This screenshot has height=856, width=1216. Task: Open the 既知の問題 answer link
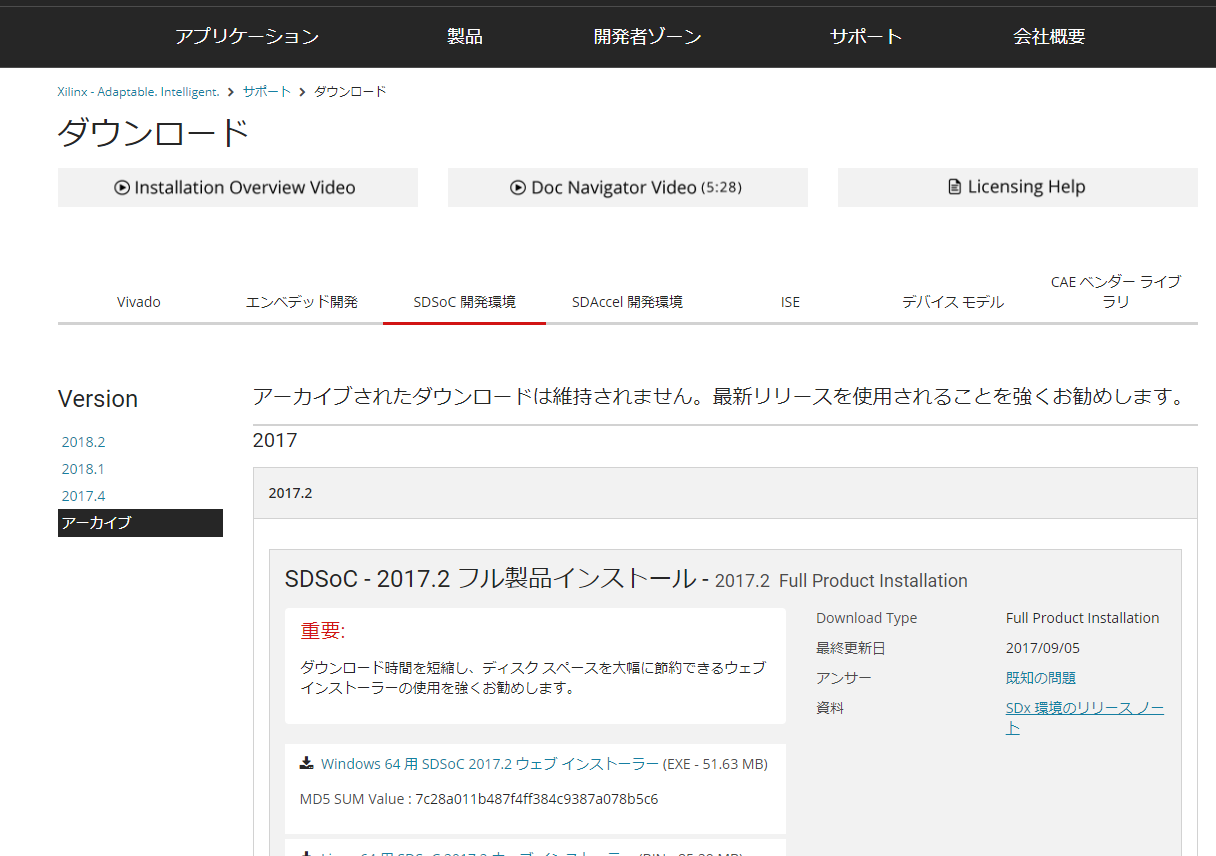point(1040,678)
